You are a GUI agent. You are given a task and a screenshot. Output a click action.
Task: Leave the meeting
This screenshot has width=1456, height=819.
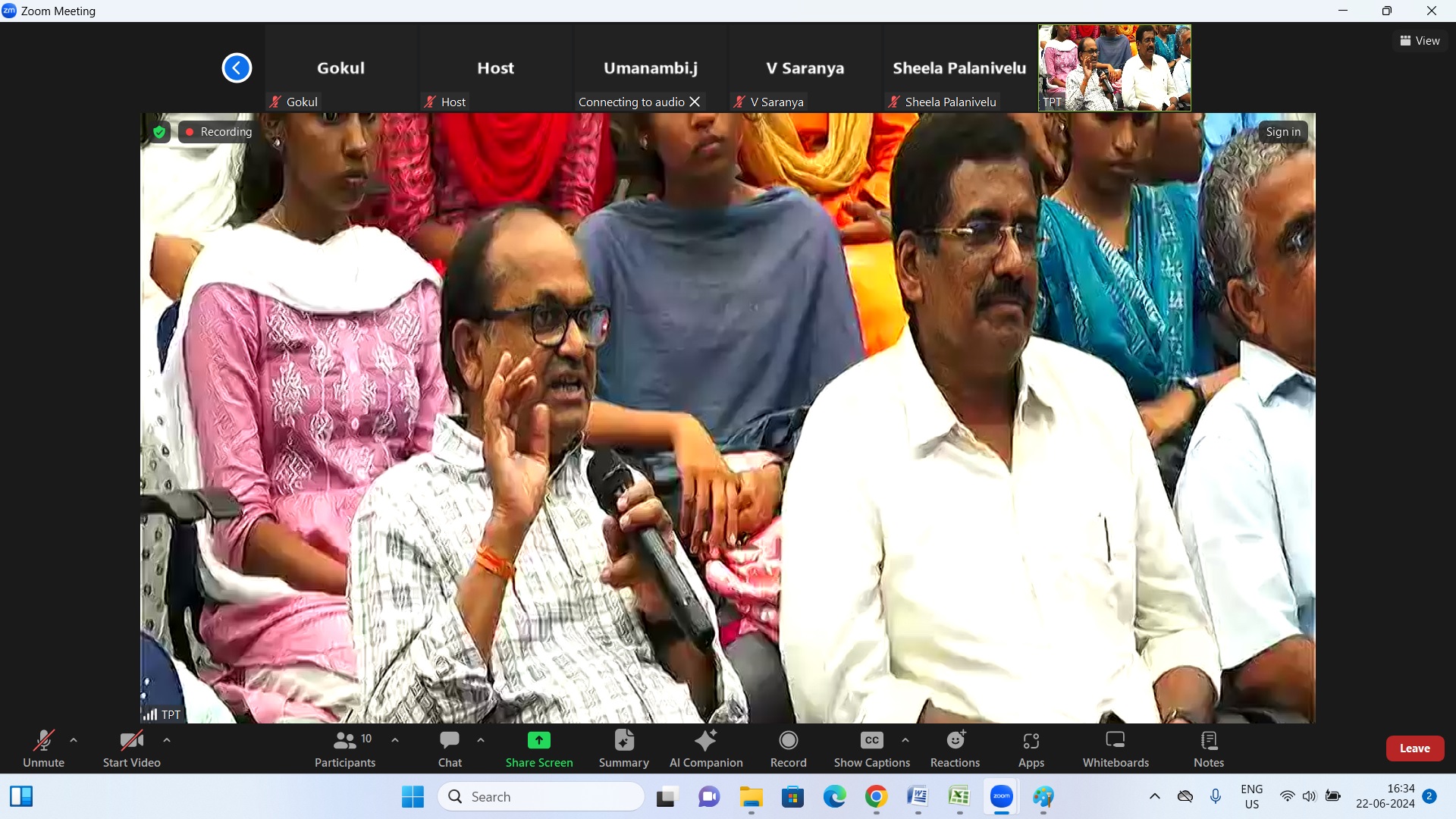[x=1414, y=748]
